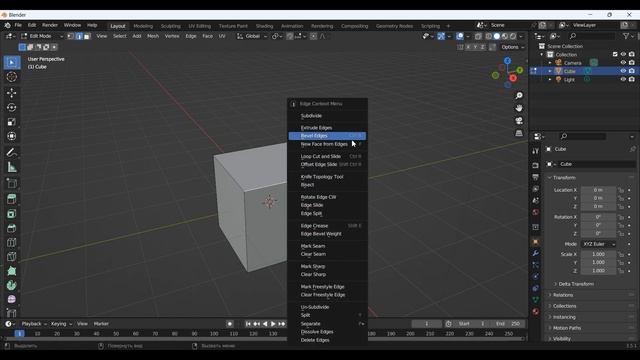Hide Camera in viewport via eye icon
Image resolution: width=640 pixels, height=360 pixels.
tap(623, 63)
